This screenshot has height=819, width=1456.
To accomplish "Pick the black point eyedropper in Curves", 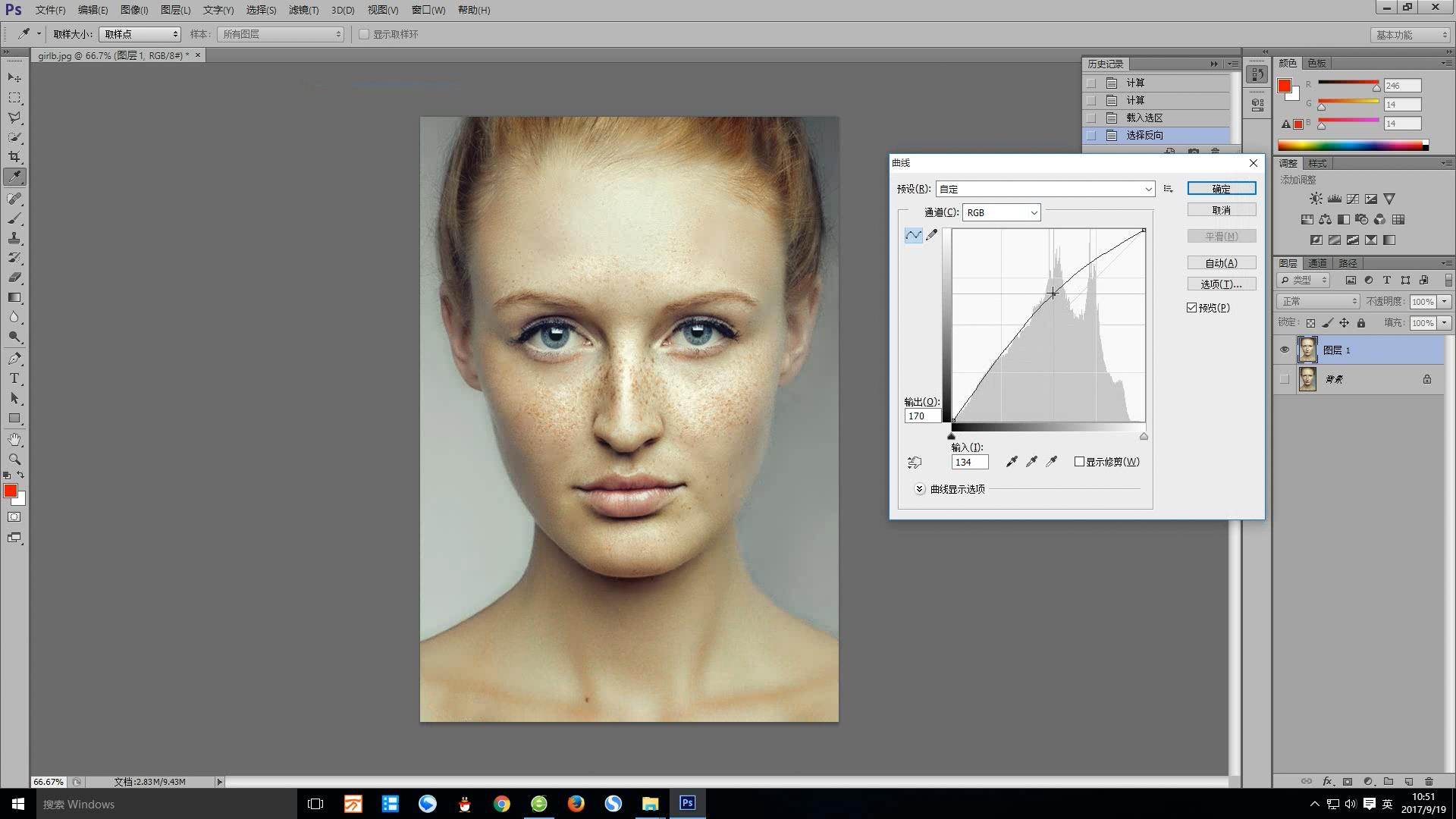I will 1012,462.
